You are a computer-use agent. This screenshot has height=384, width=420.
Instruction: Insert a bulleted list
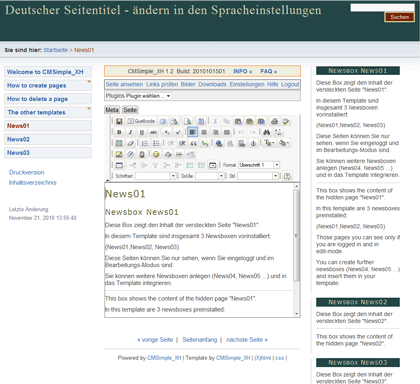(156, 143)
